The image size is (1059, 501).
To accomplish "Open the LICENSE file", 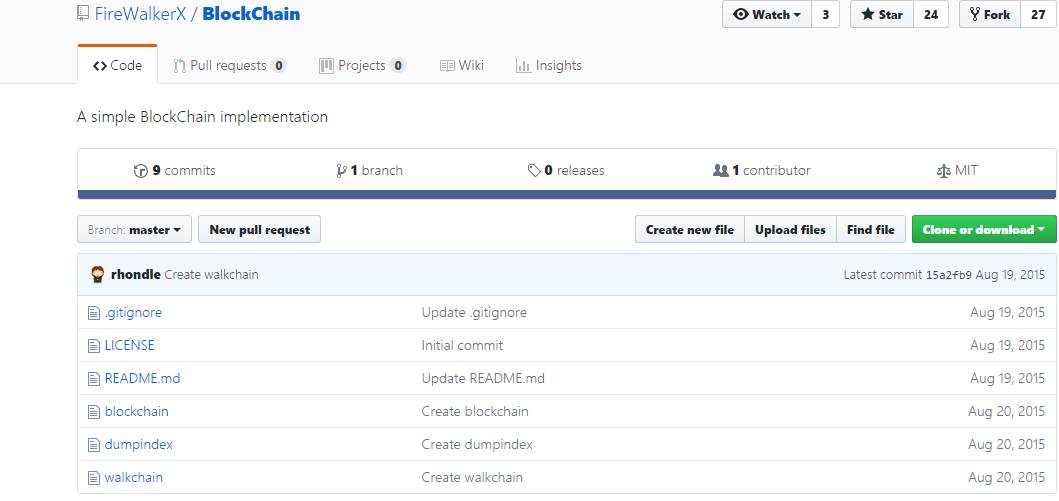I will click(x=130, y=345).
